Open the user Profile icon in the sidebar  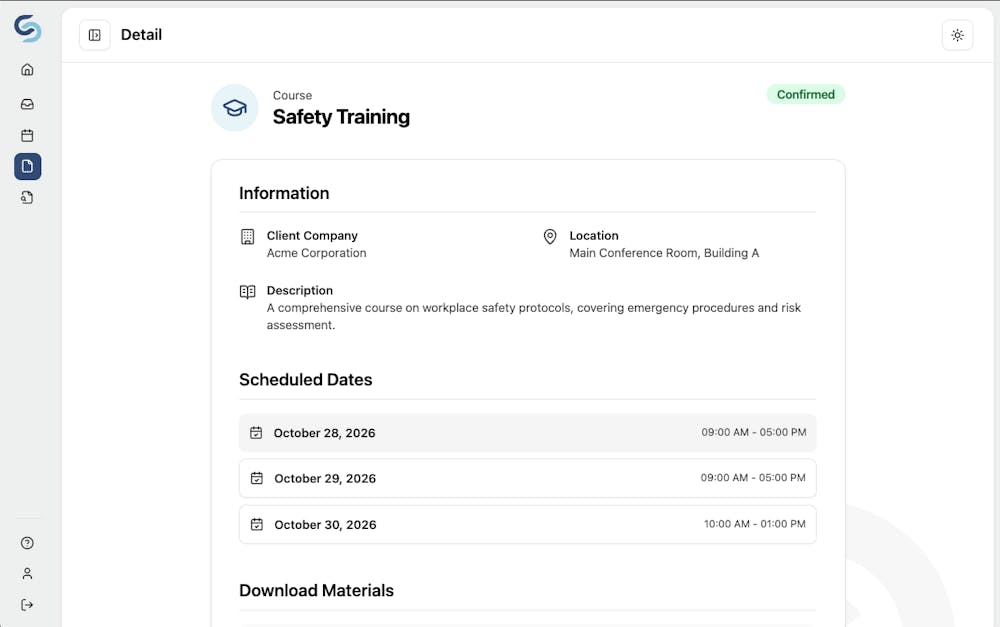coord(27,573)
